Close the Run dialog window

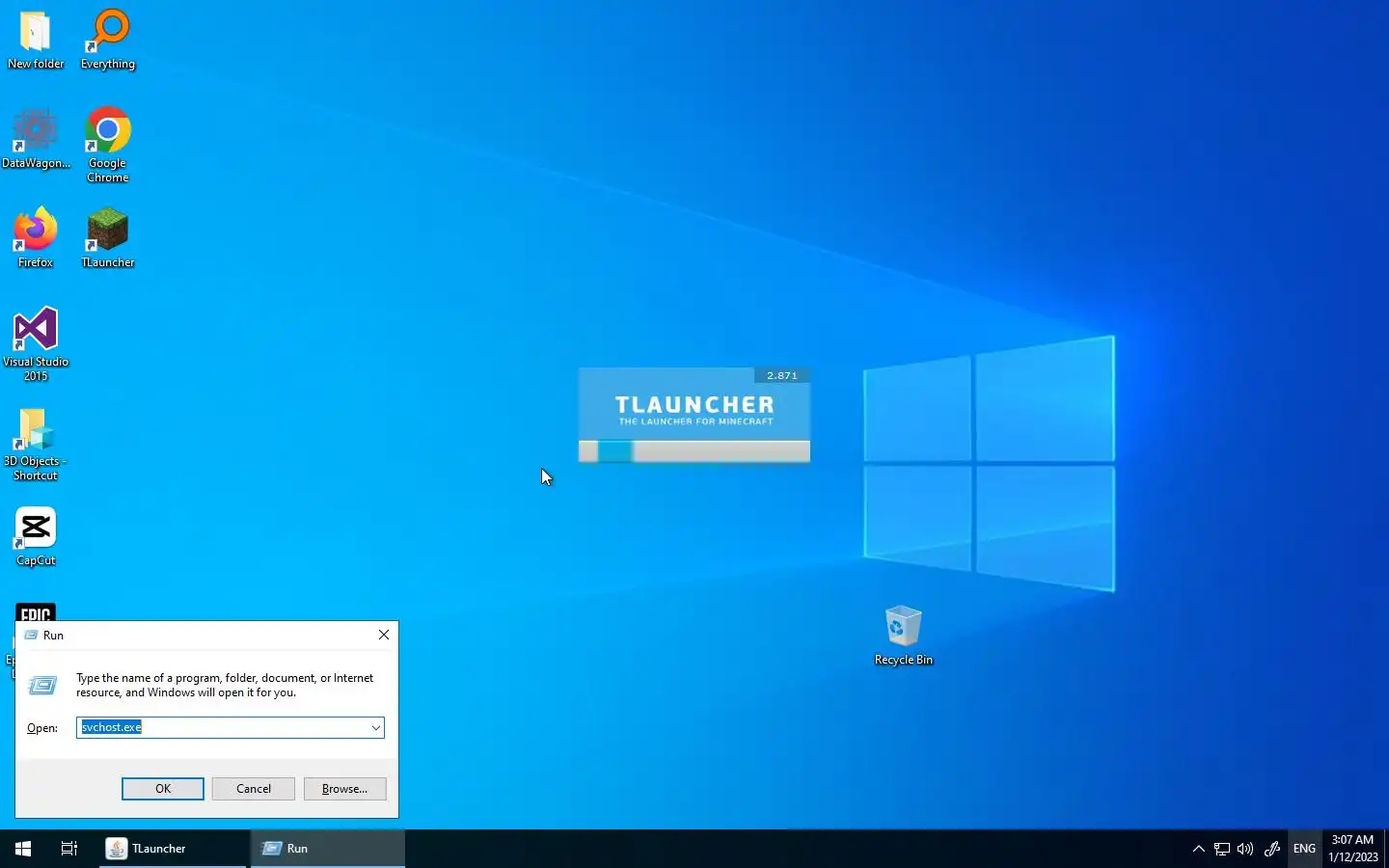(x=384, y=635)
